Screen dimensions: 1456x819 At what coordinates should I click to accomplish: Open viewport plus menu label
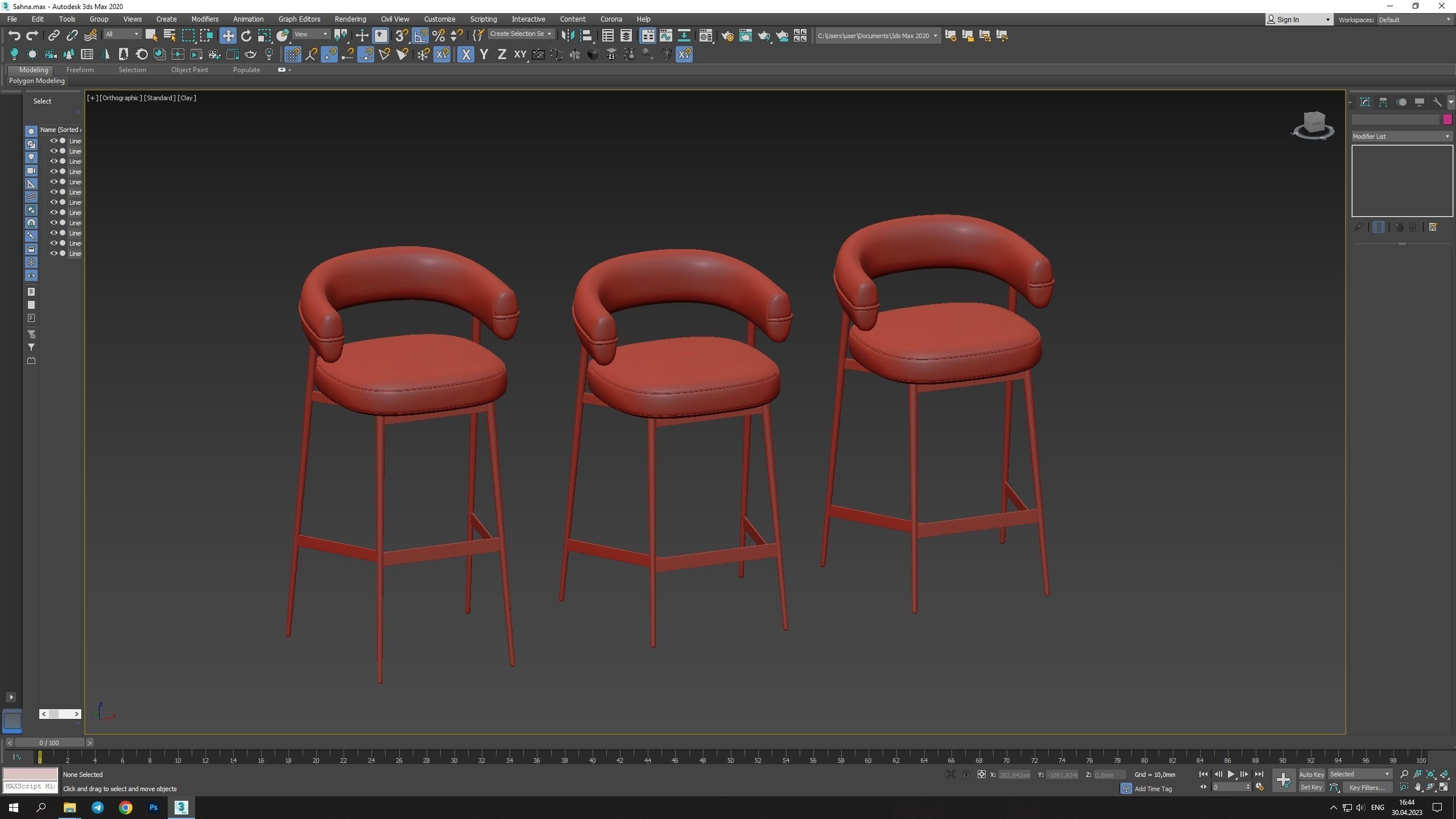click(x=92, y=98)
